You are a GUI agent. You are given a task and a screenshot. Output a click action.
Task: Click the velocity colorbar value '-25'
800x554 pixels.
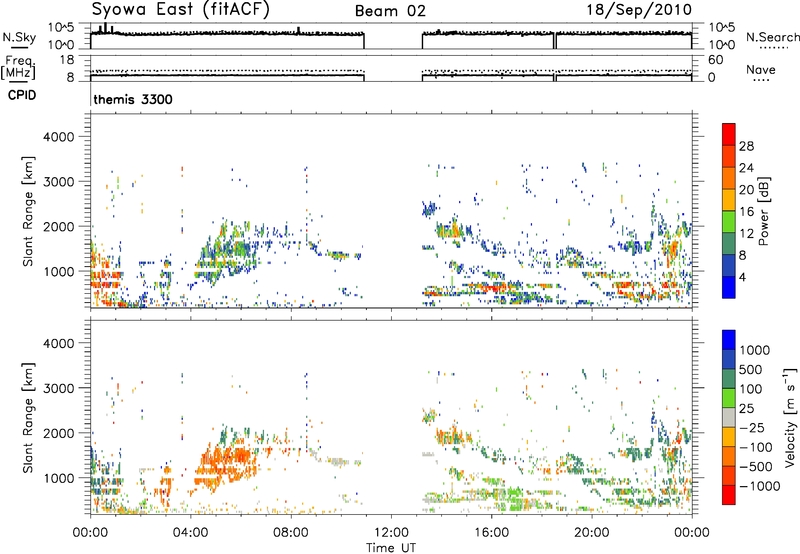click(x=752, y=427)
